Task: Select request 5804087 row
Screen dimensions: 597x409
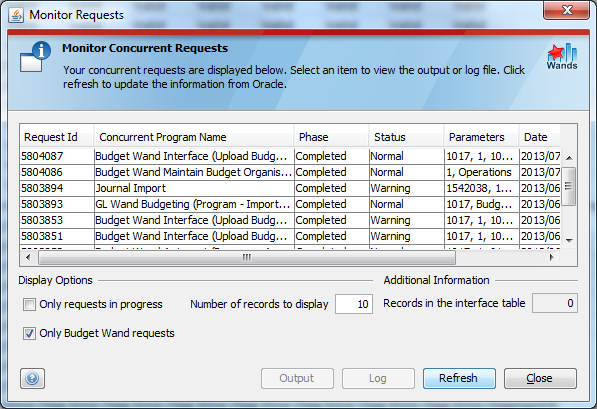Action: 290,156
